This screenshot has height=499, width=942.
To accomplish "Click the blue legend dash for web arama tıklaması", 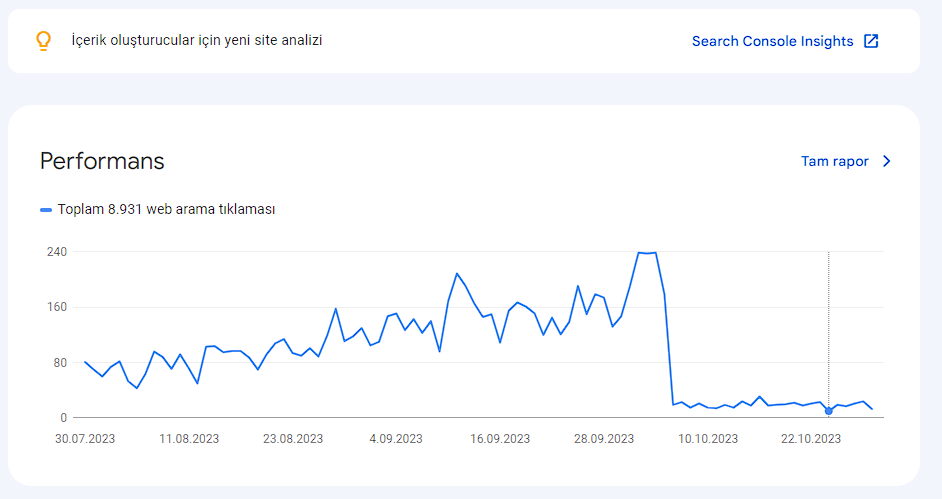I will [46, 210].
